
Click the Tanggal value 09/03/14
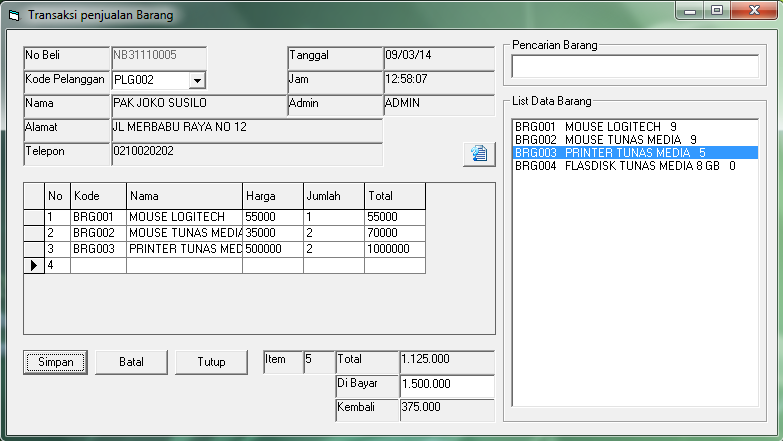[439, 58]
